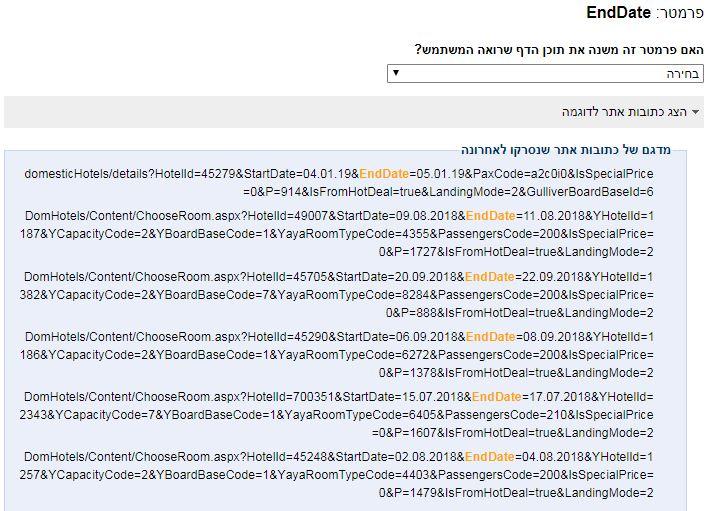
Task: Click the פרמטר label beside EndDate
Action: (x=680, y=13)
